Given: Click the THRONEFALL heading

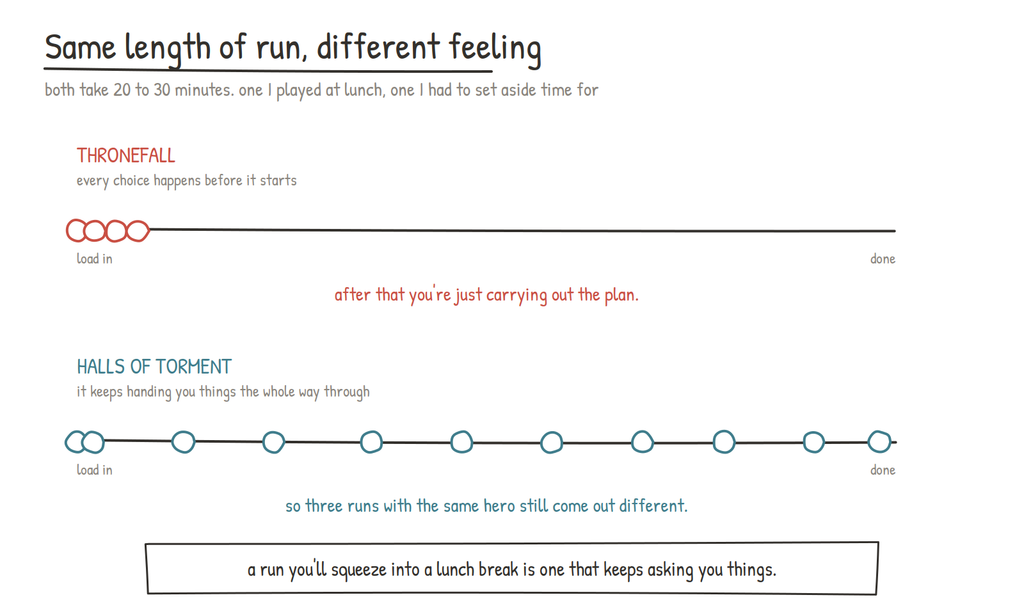Looking at the screenshot, I should tap(126, 155).
